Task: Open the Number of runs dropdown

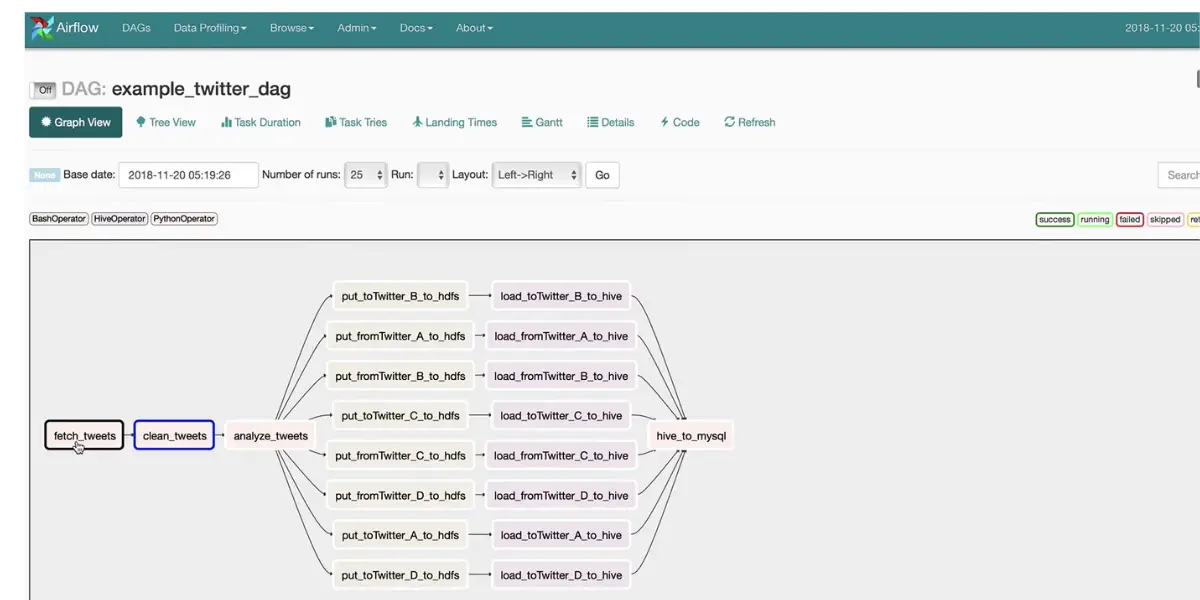Action: tap(365, 175)
